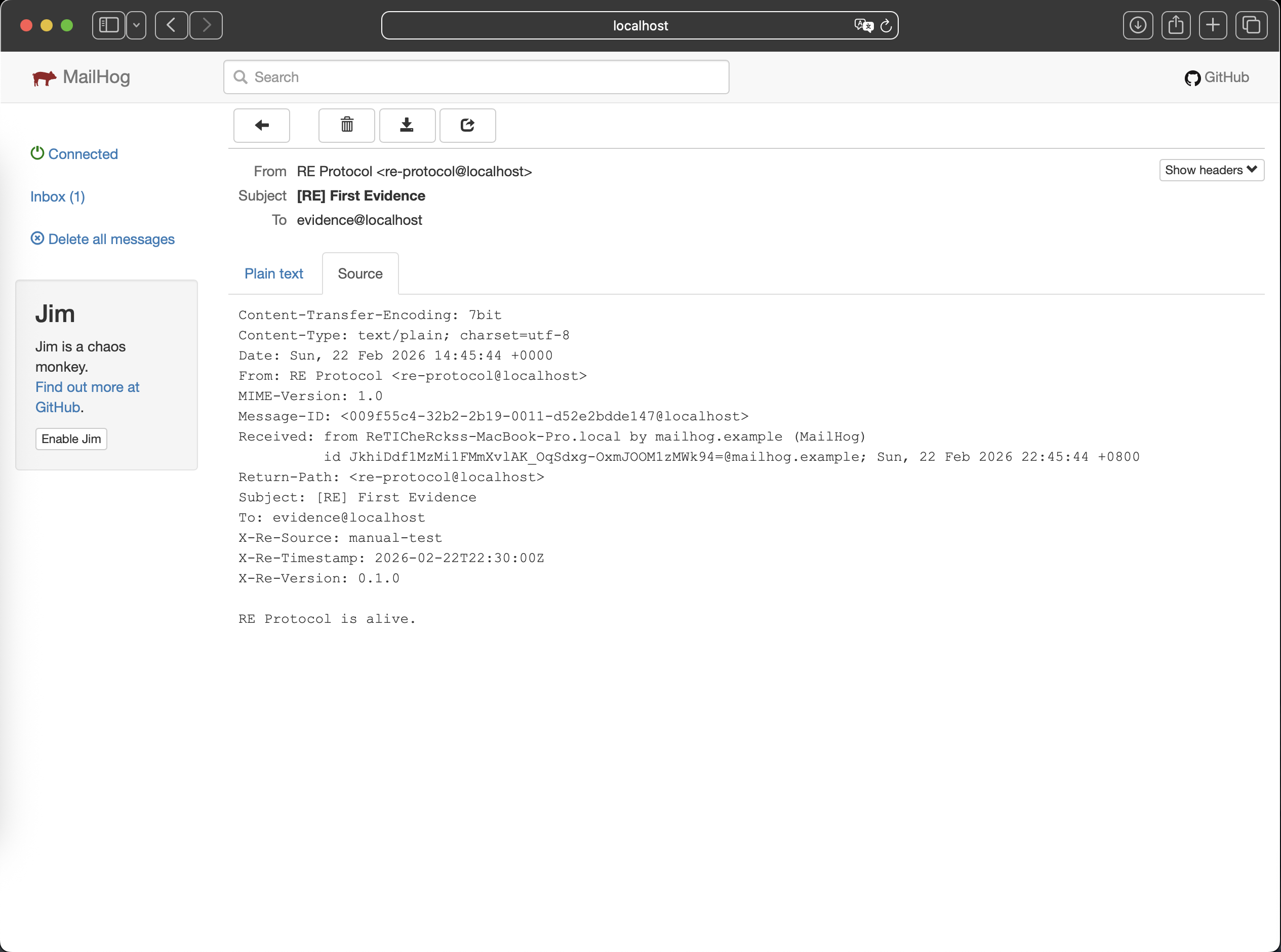
Task: Open GitHub link in top navbar
Action: click(x=1217, y=77)
